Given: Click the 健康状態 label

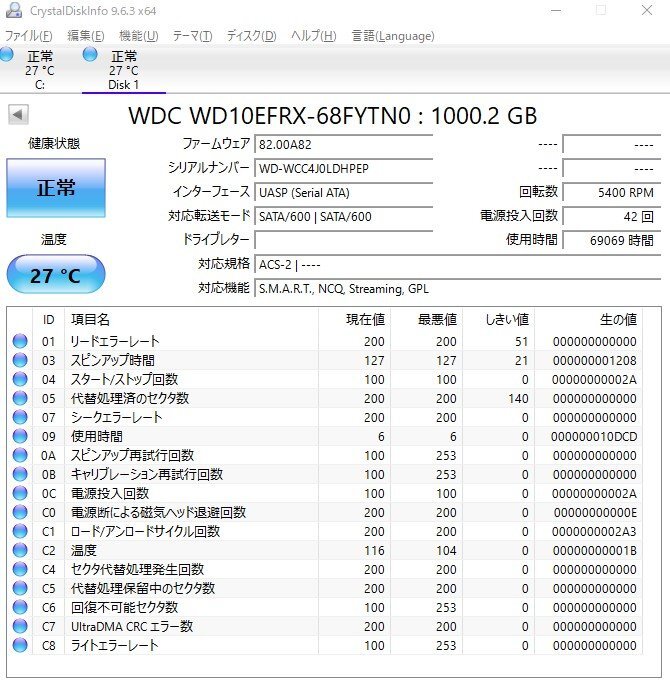Looking at the screenshot, I should 54,143.
